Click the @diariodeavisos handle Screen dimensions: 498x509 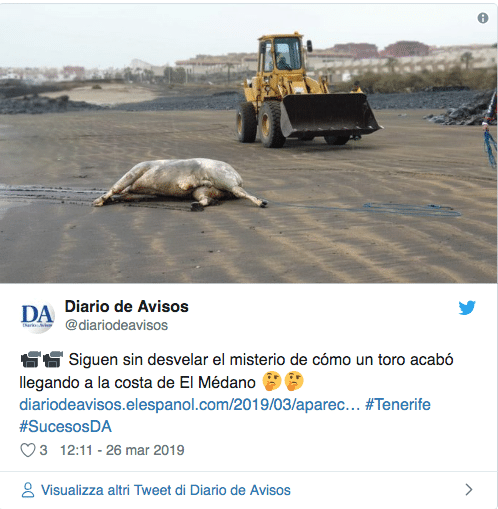click(116, 325)
